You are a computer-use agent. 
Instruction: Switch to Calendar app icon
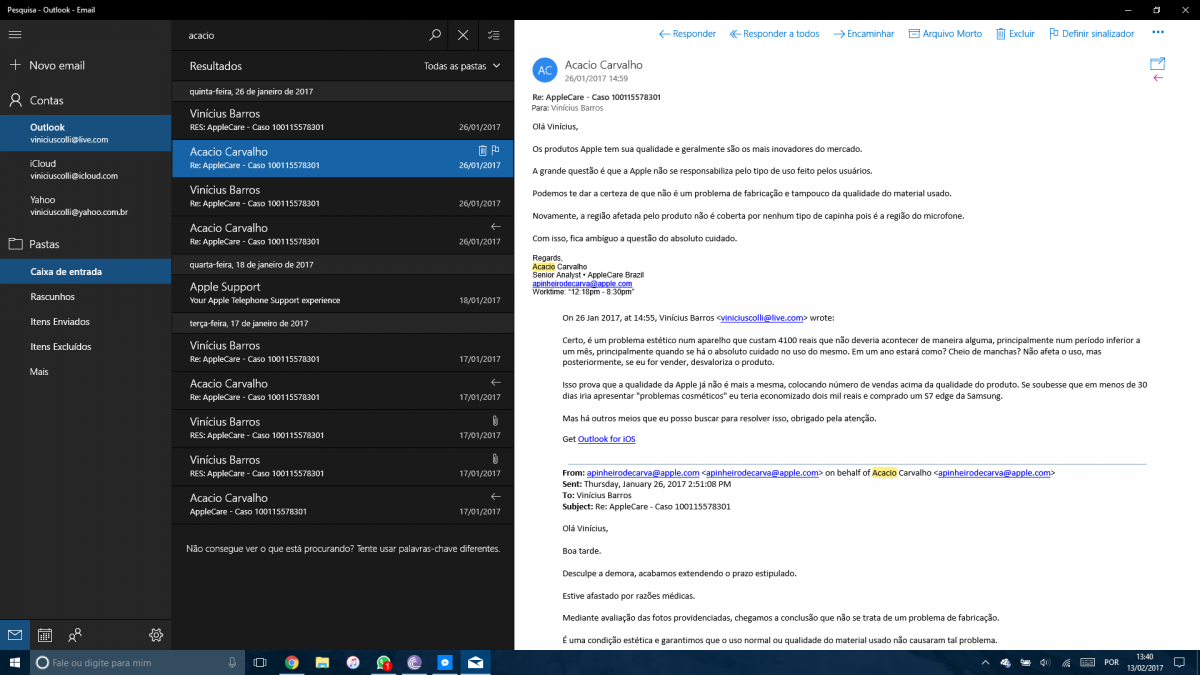tap(45, 635)
